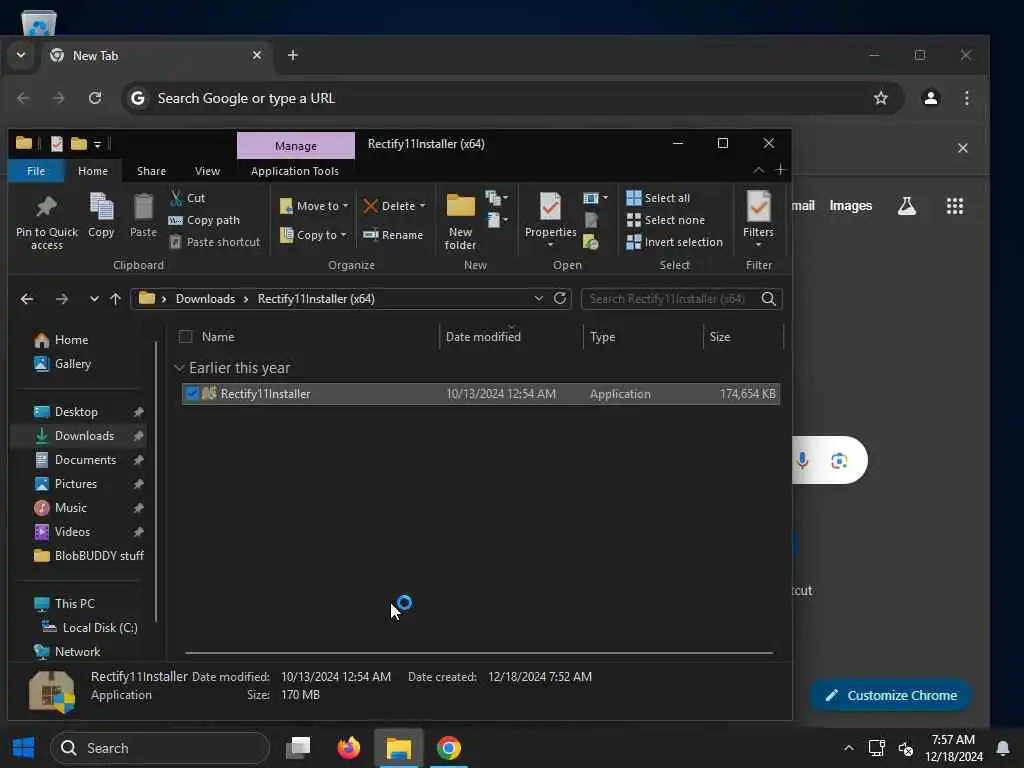Sort by Date modified column

[483, 337]
